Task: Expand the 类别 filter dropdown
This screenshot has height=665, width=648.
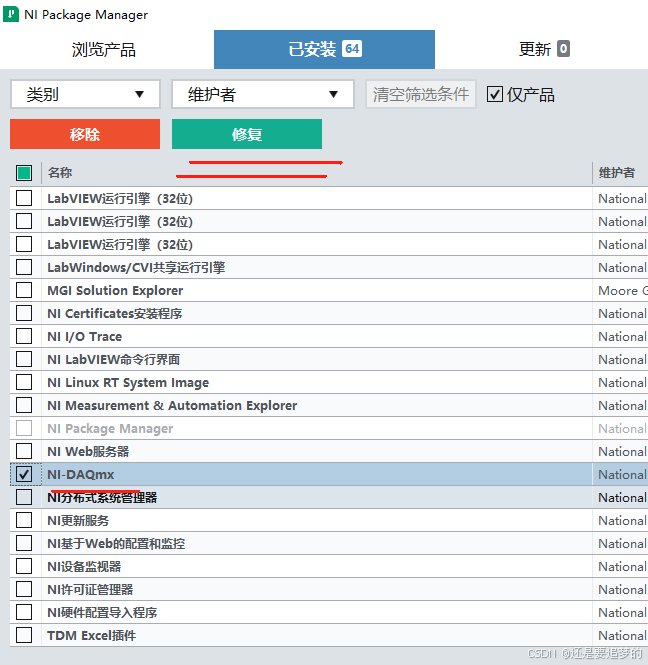Action: (85, 94)
